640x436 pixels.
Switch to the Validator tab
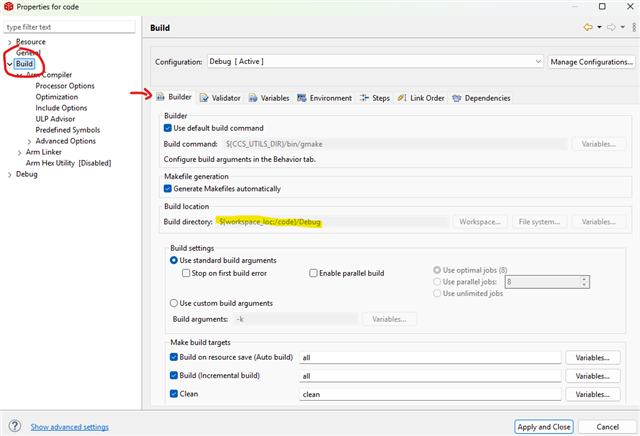[x=220, y=98]
